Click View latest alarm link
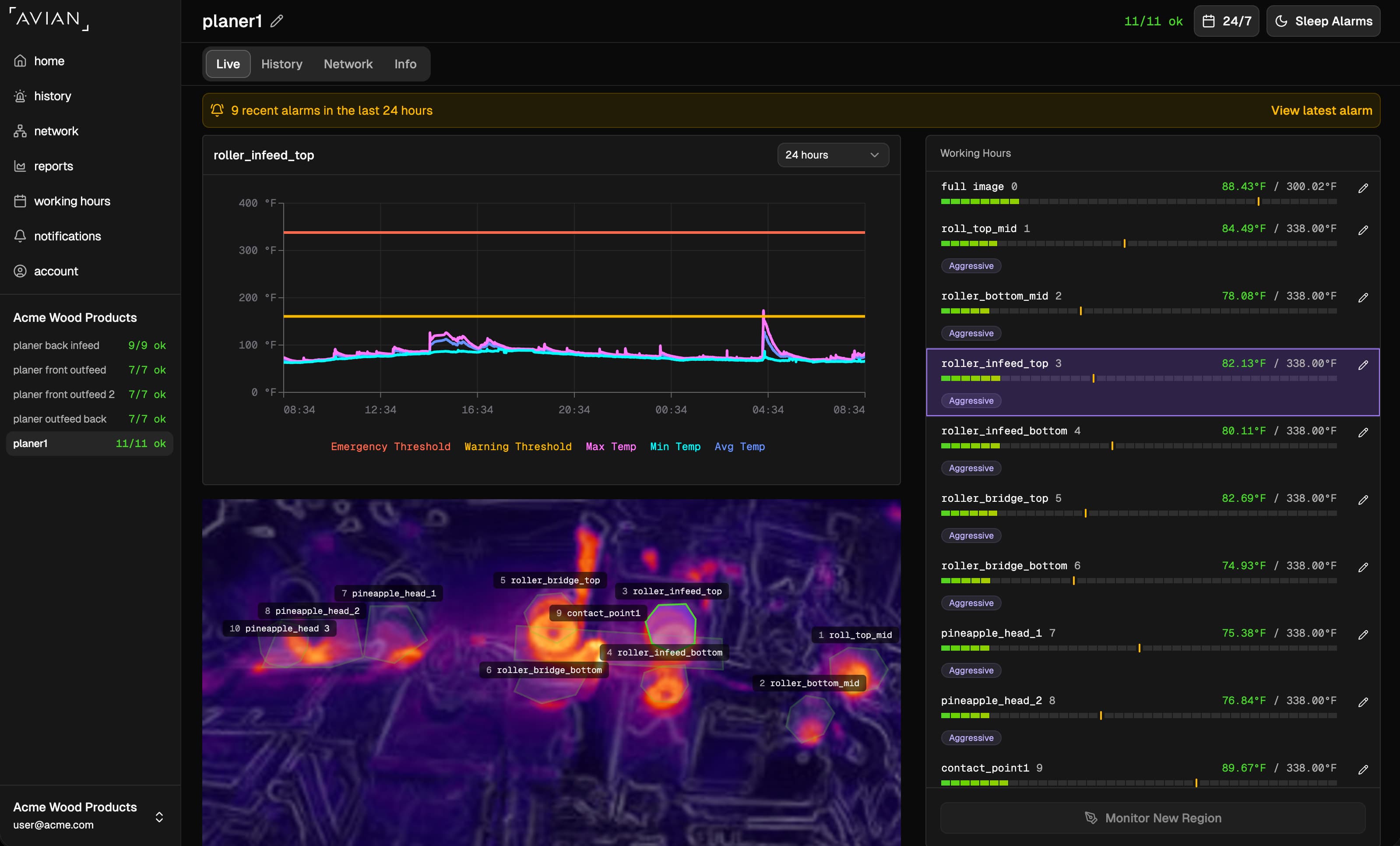This screenshot has height=846, width=1400. [1322, 110]
